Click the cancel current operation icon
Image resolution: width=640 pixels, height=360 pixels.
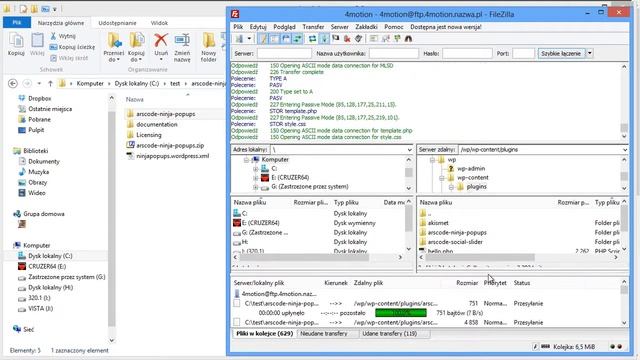[x=336, y=39]
